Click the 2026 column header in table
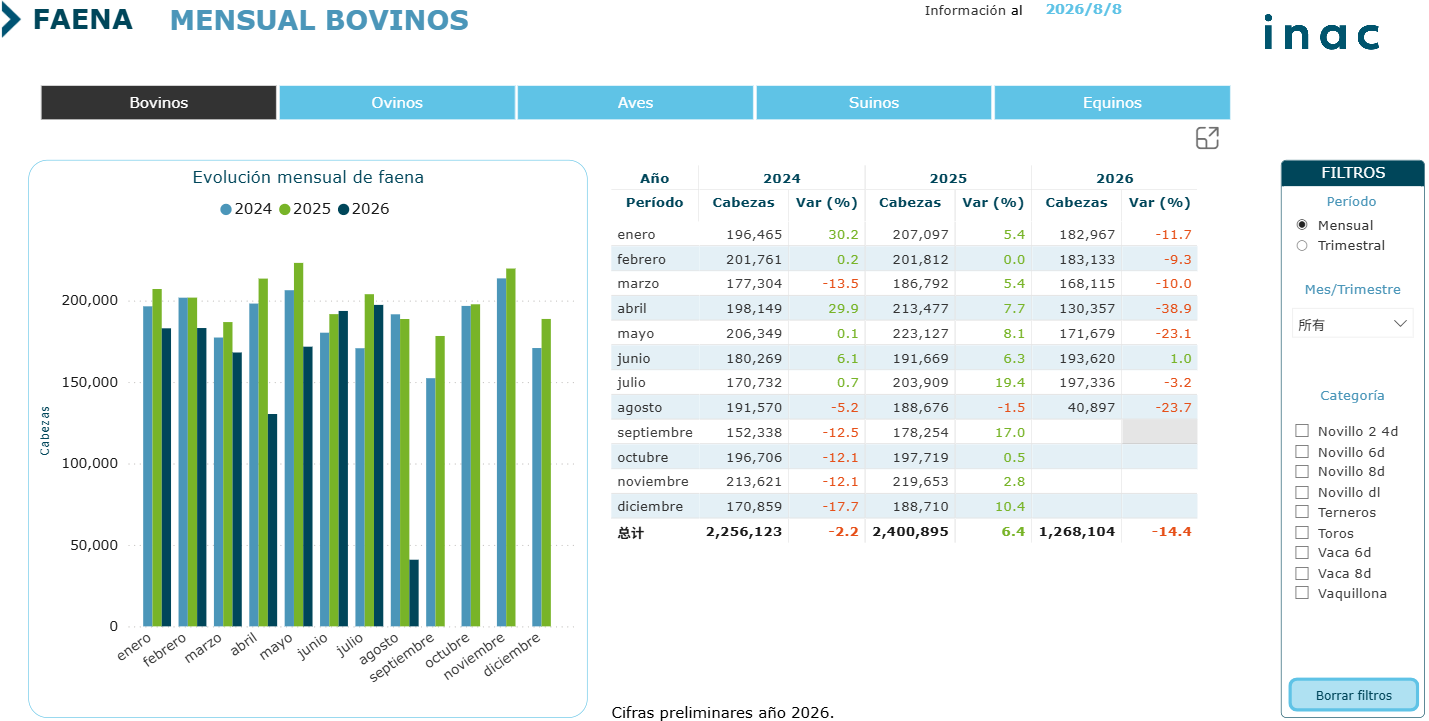Image resolution: width=1429 pixels, height=721 pixels. [1115, 178]
